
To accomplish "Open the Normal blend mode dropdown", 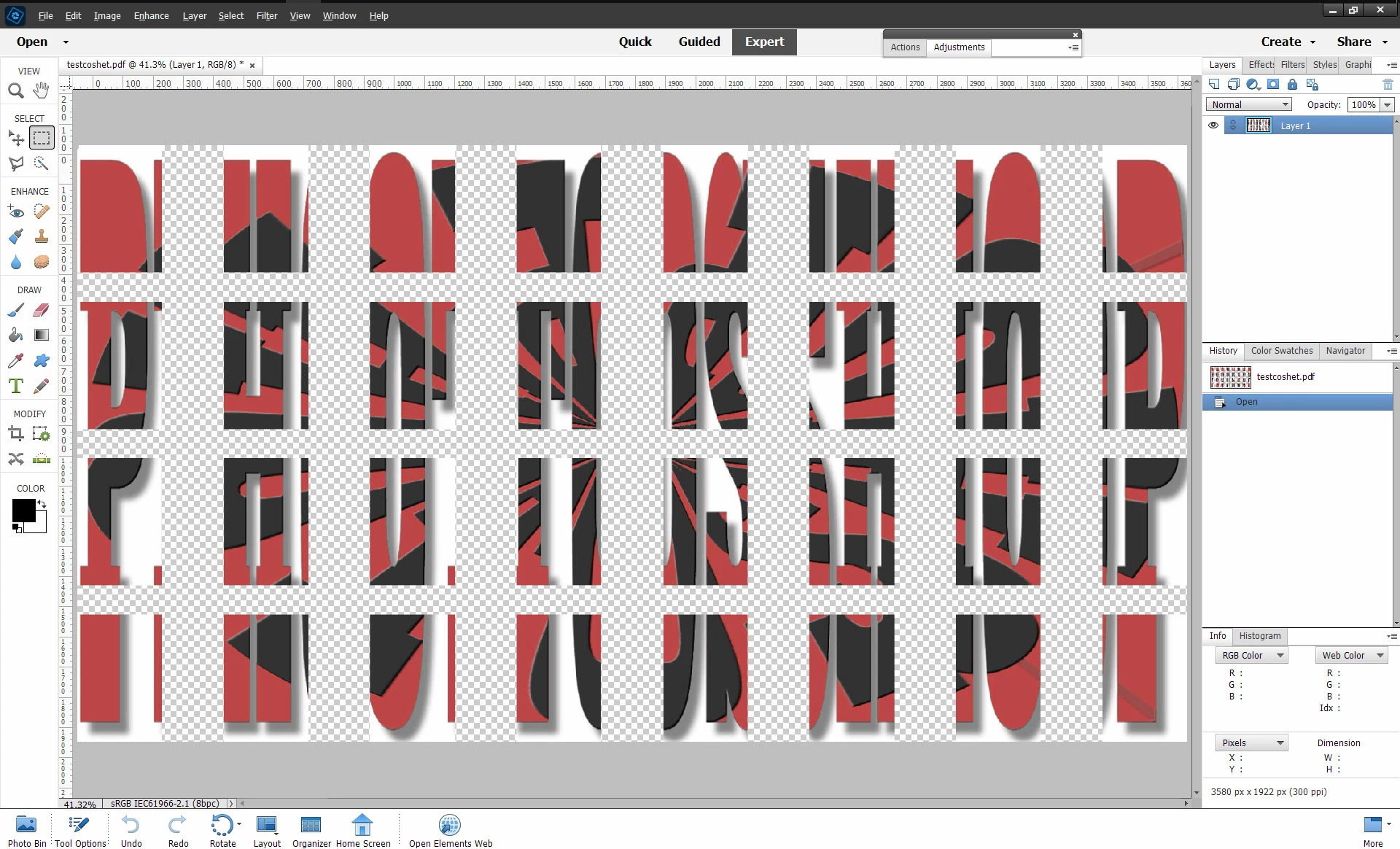I will (1248, 105).
